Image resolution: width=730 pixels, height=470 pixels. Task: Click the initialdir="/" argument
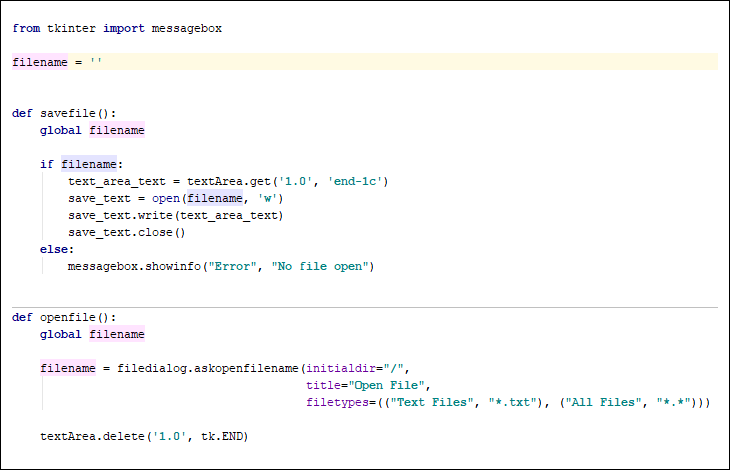[x=355, y=368]
